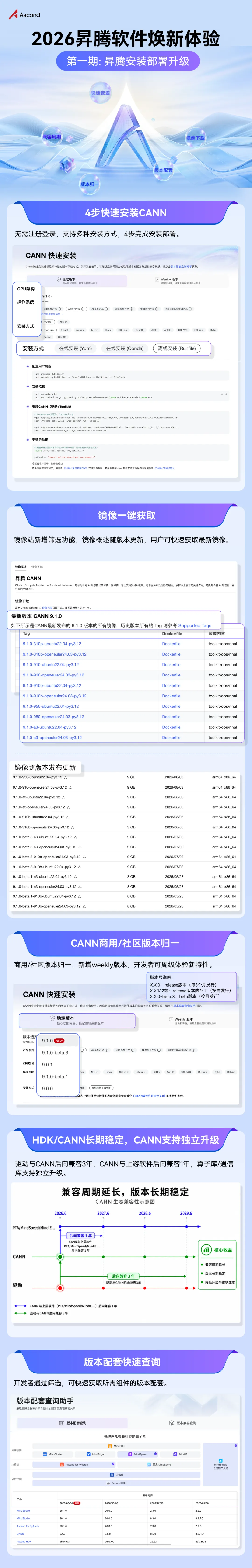Click the copy icon in the 安装依赖 code block
The height and width of the screenshot is (1568, 252).
(226, 394)
